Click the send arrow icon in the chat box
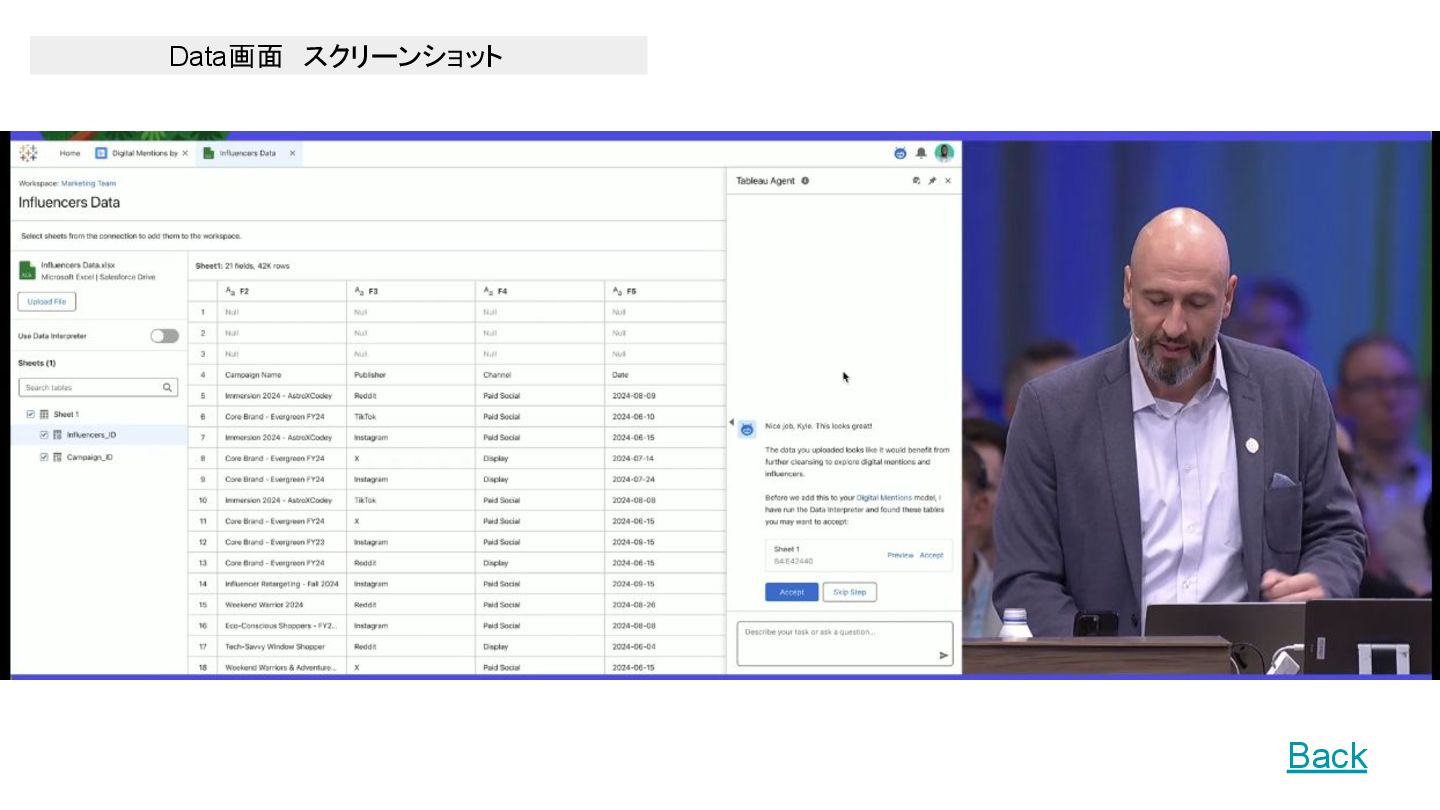The width and height of the screenshot is (1440, 810). coord(943,656)
